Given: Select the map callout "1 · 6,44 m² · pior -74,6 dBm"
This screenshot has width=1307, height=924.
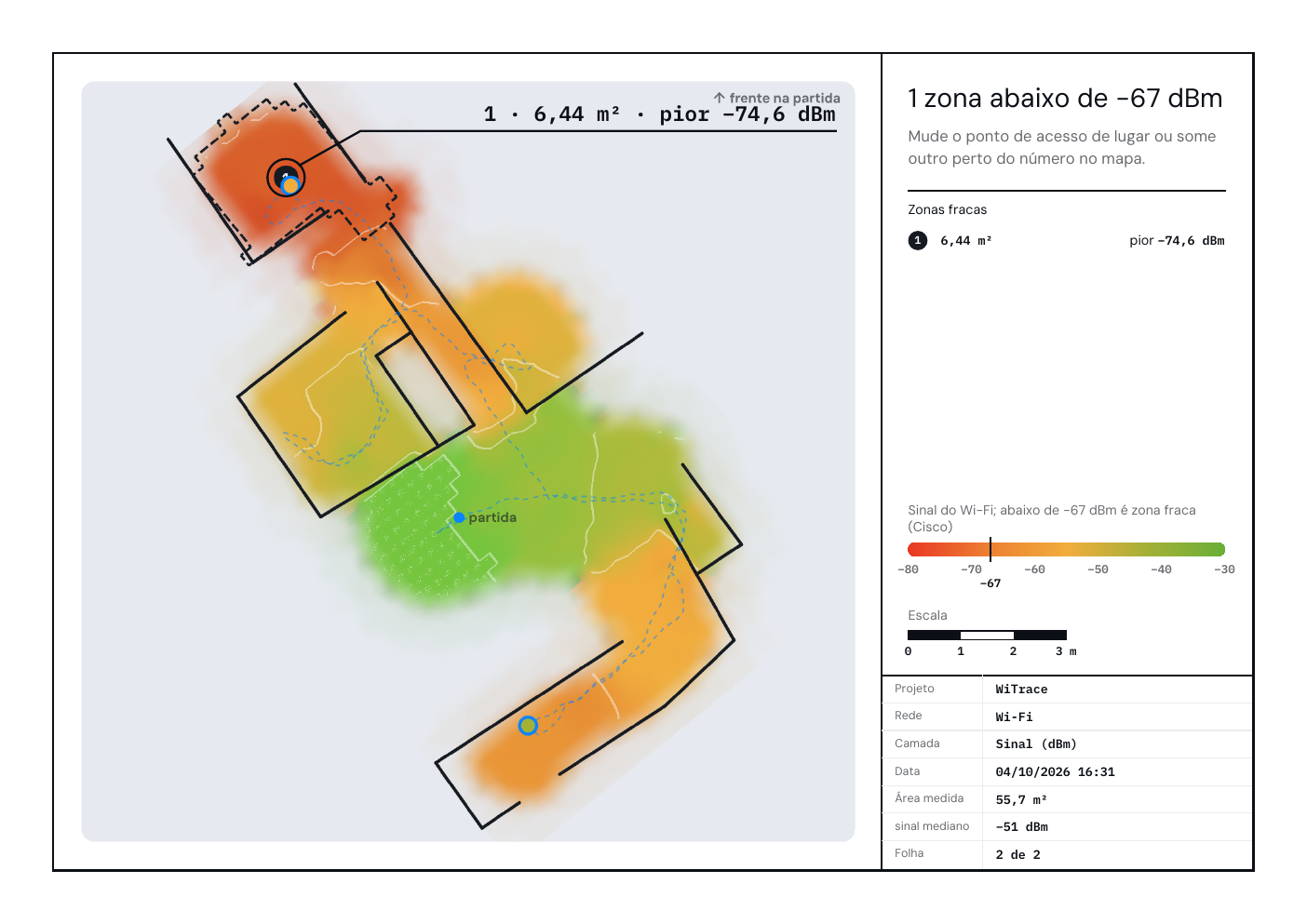Looking at the screenshot, I should [659, 114].
